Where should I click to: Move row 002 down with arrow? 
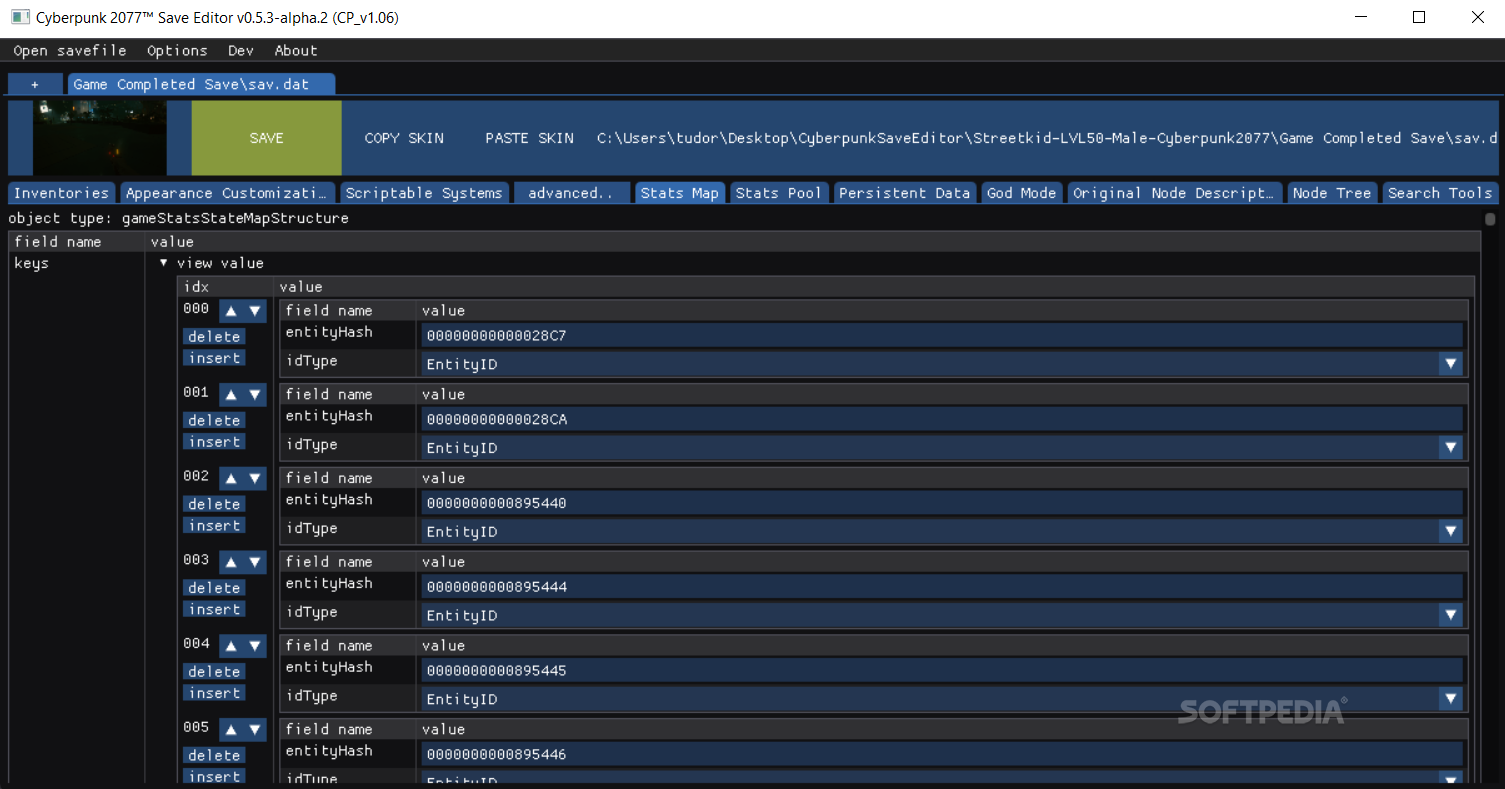255,479
